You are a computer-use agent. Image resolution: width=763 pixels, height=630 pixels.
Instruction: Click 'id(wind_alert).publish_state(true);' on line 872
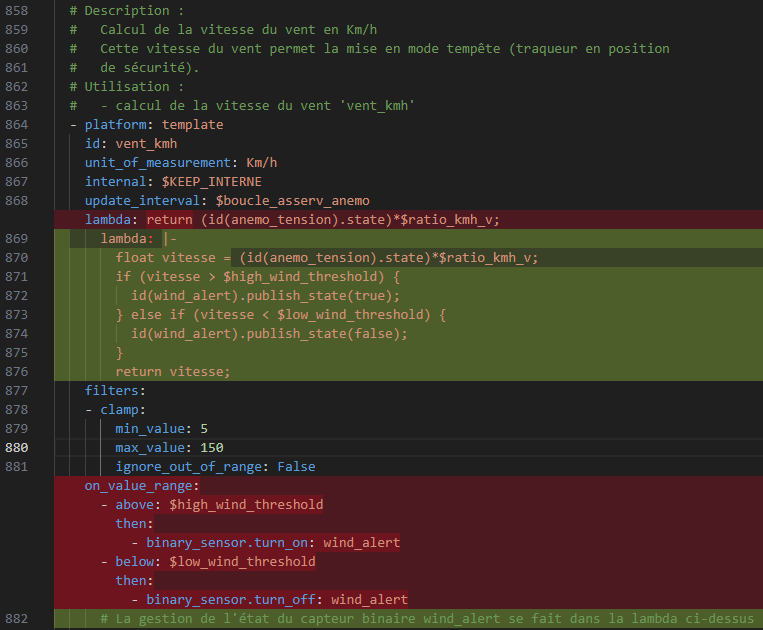pyautogui.click(x=265, y=295)
